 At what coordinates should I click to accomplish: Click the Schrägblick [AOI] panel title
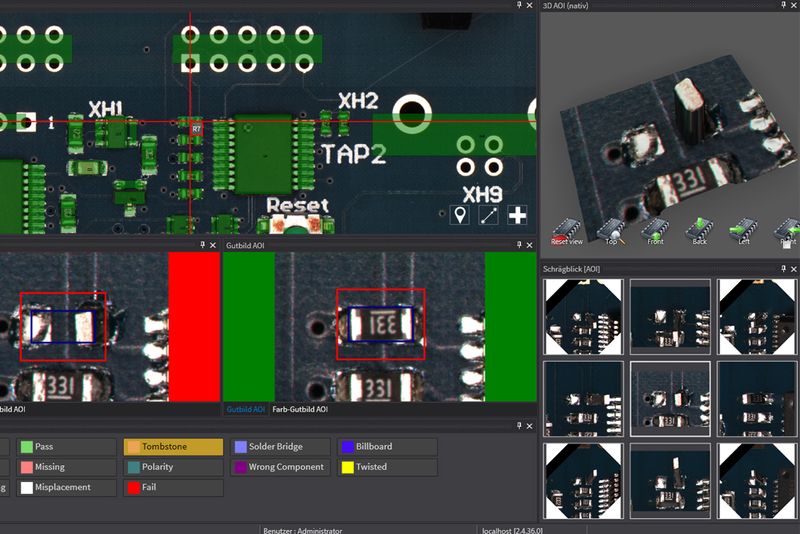[571, 269]
